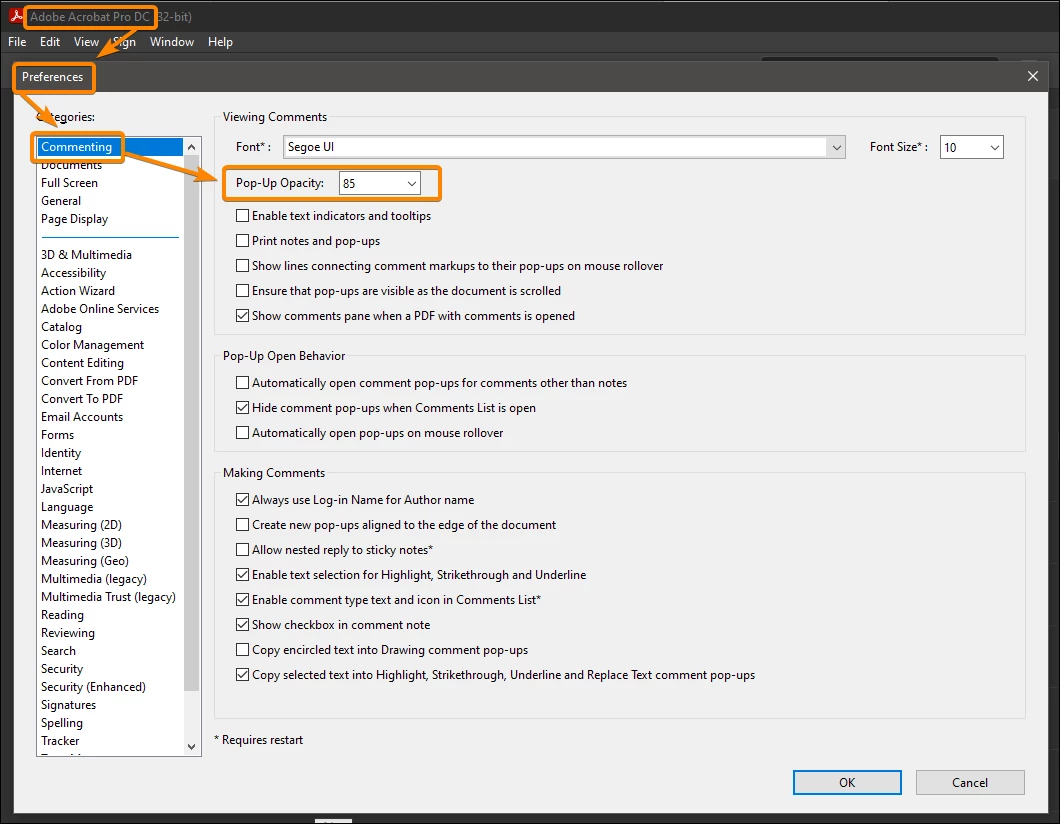Toggle Copy selected text into Highlight comment pop-ups
Screen dimensions: 1060x824
(242, 675)
